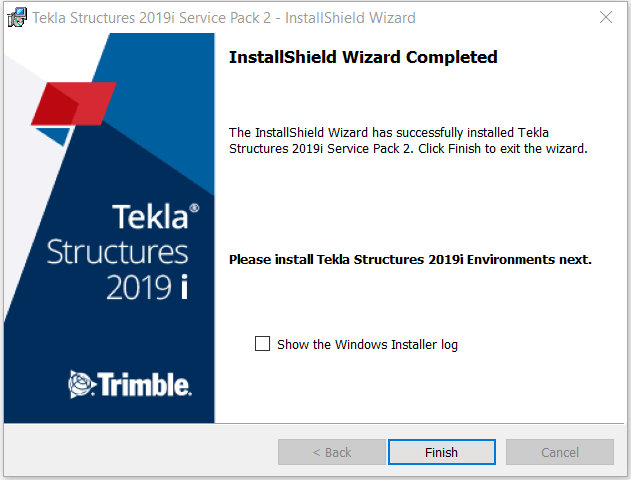Click the installer icon in title bar
This screenshot has height=480, width=631.
click(x=17, y=17)
